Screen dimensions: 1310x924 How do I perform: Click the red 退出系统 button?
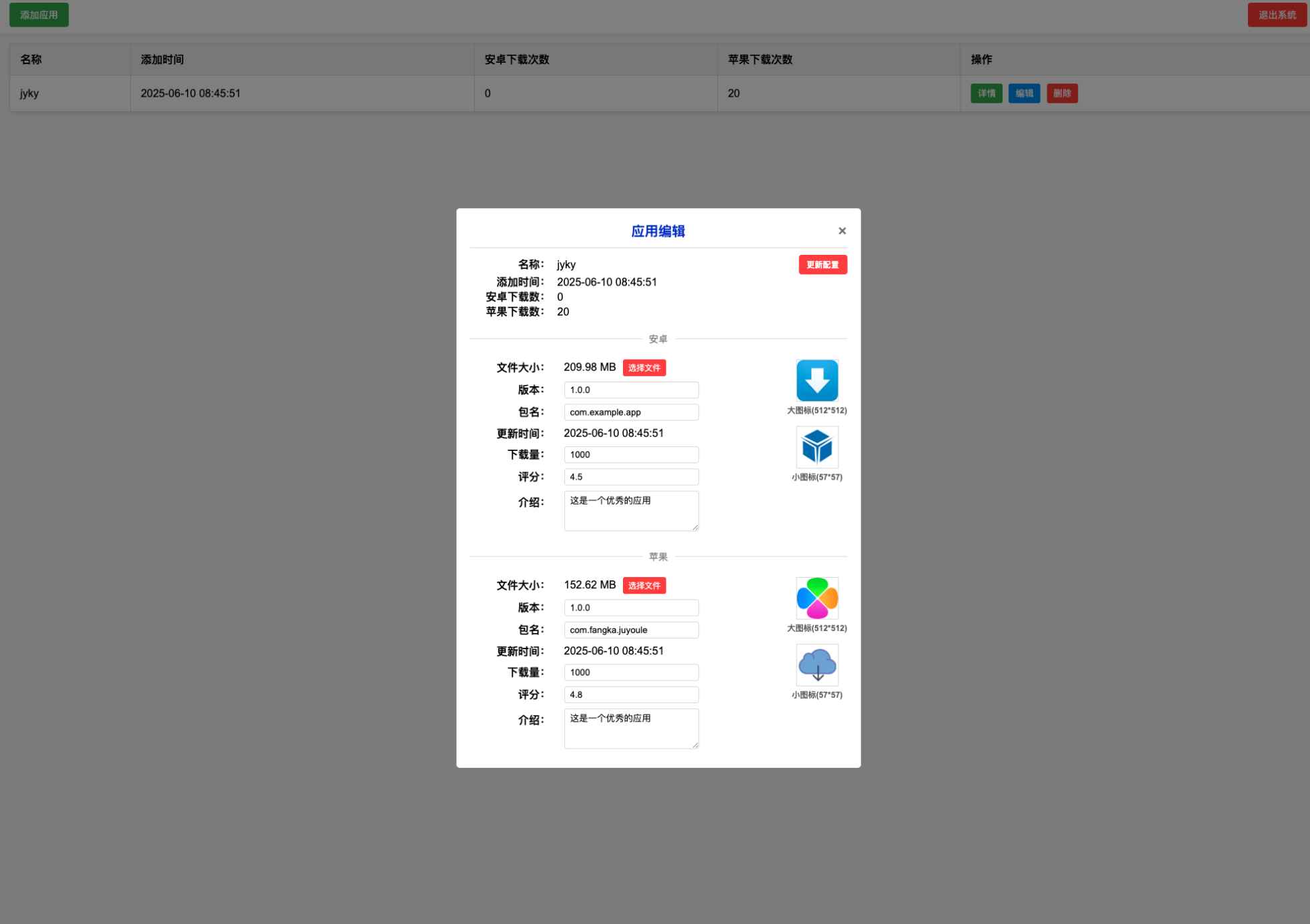[1277, 15]
